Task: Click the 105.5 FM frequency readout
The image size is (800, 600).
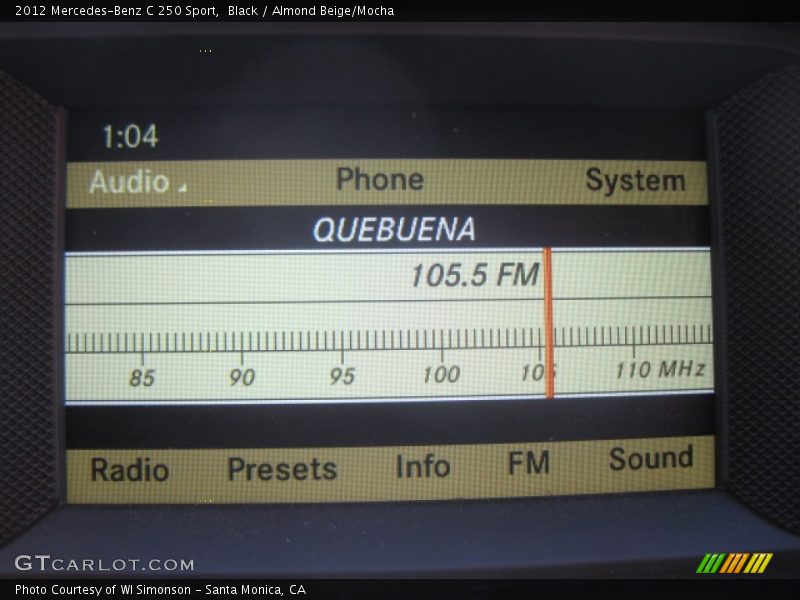Action: (474, 275)
